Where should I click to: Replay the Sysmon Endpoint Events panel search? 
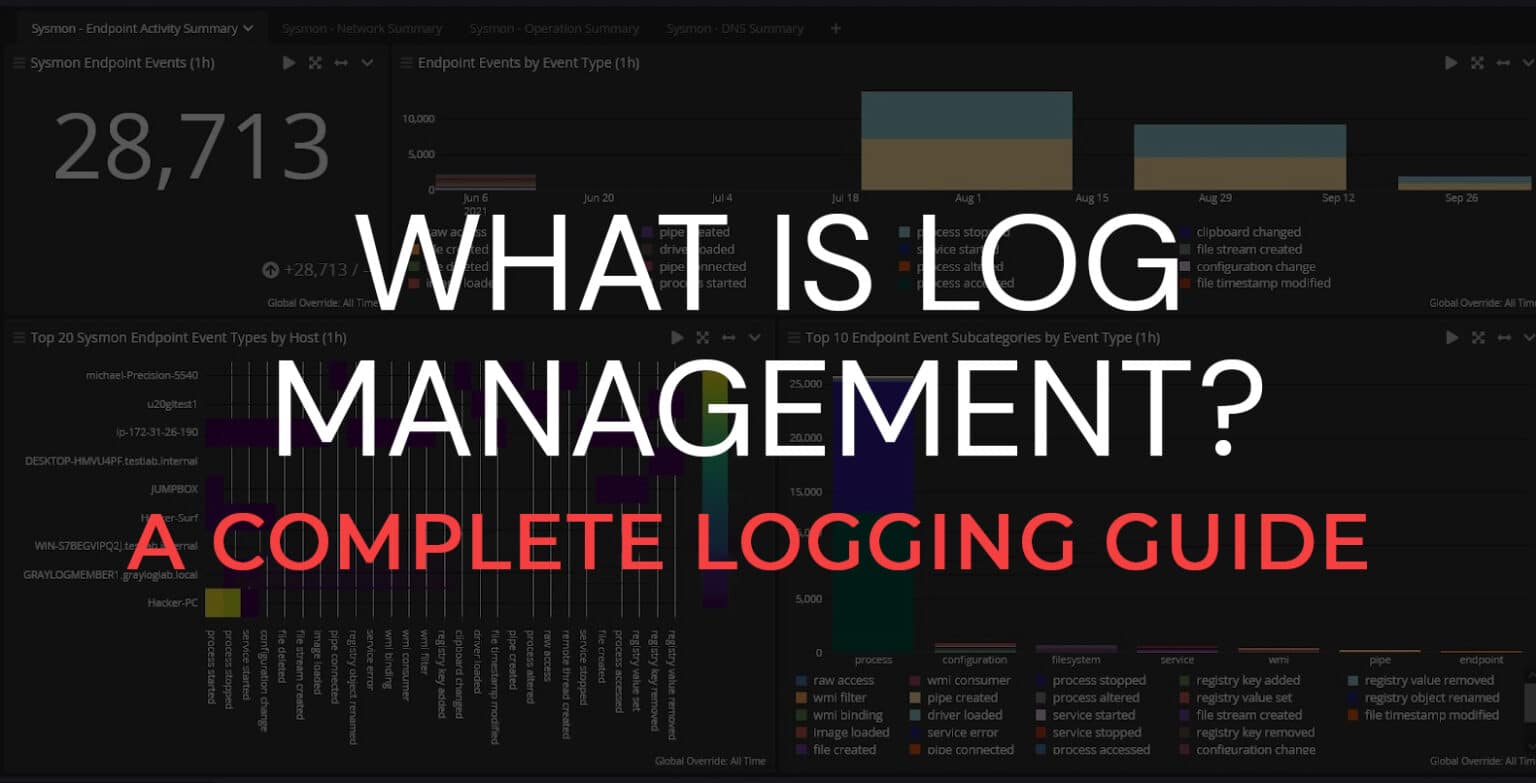point(288,62)
